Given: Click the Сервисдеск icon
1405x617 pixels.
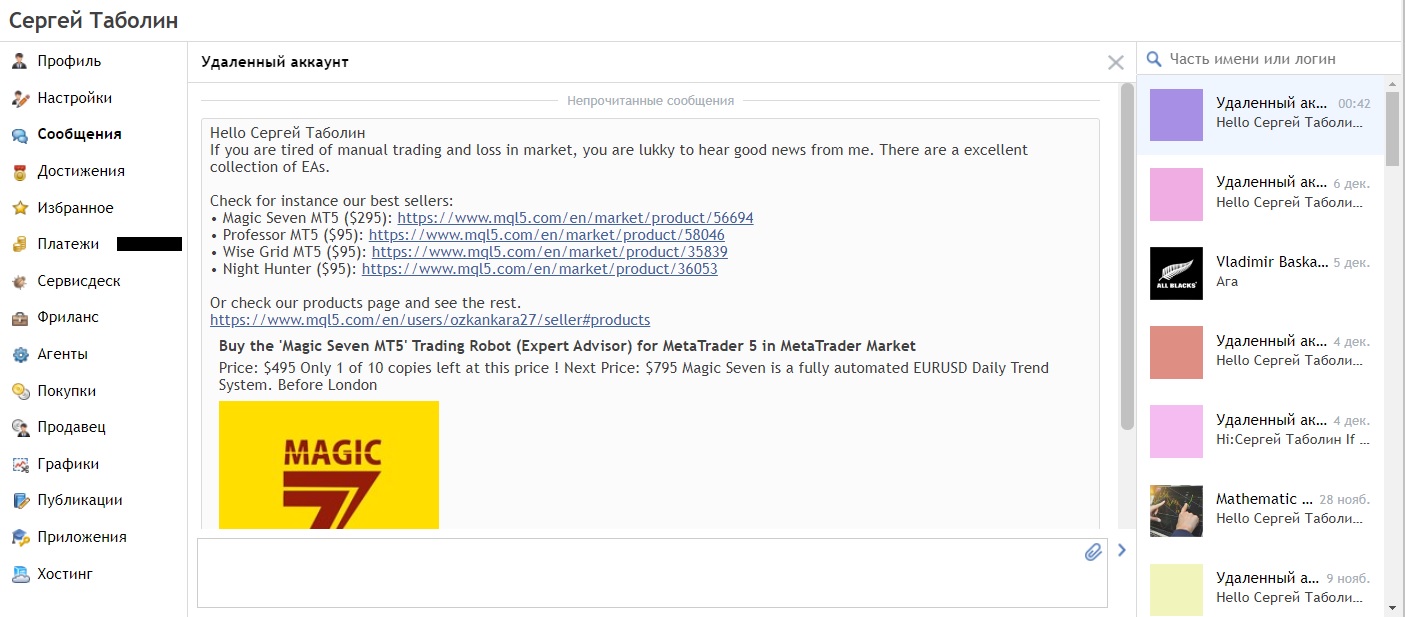Looking at the screenshot, I should 20,281.
